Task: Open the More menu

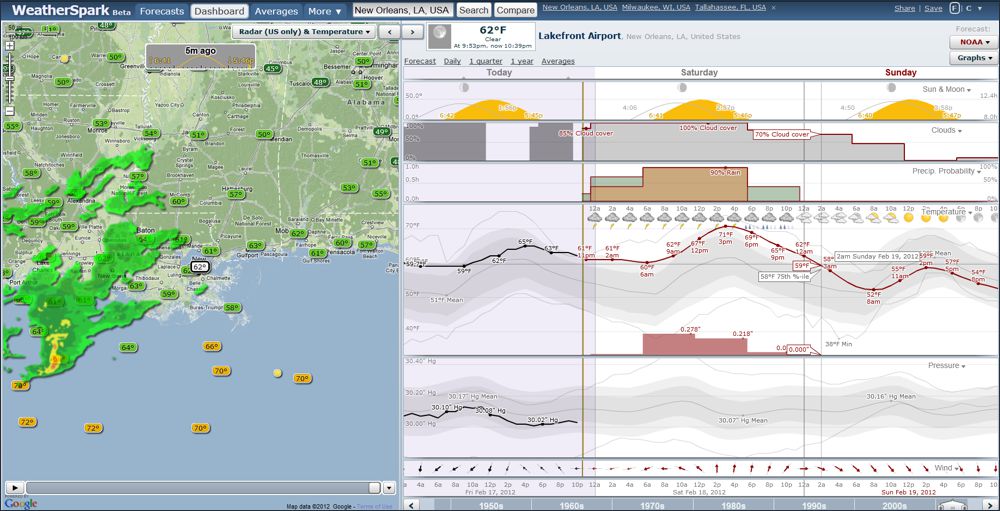Action: click(x=325, y=11)
